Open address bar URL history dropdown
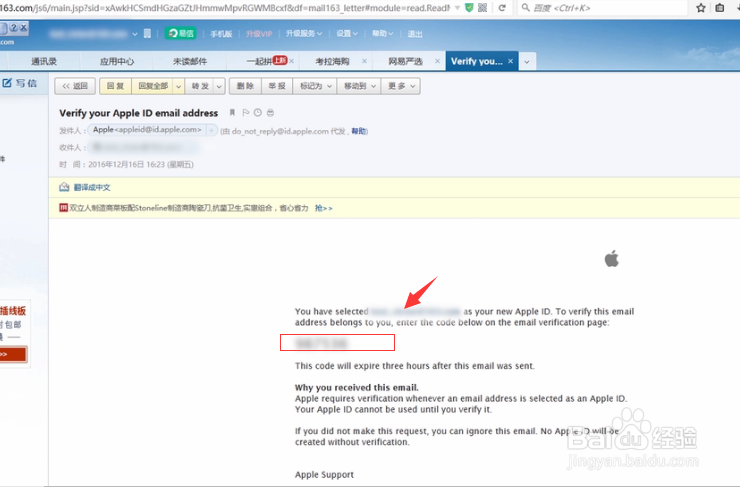 [x=457, y=8]
